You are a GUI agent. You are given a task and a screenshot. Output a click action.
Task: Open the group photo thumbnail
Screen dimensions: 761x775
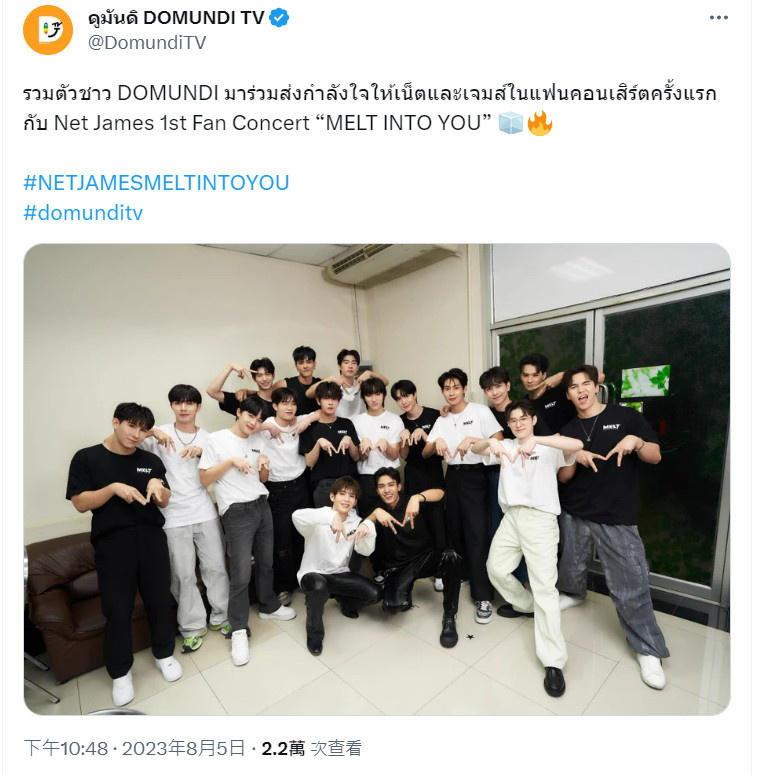click(377, 479)
